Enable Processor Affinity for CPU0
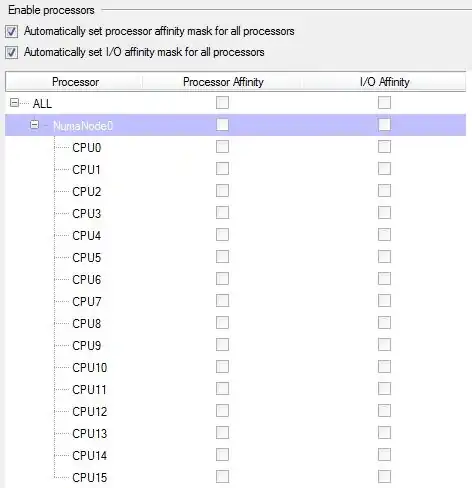This screenshot has width=472, height=488. [222, 147]
